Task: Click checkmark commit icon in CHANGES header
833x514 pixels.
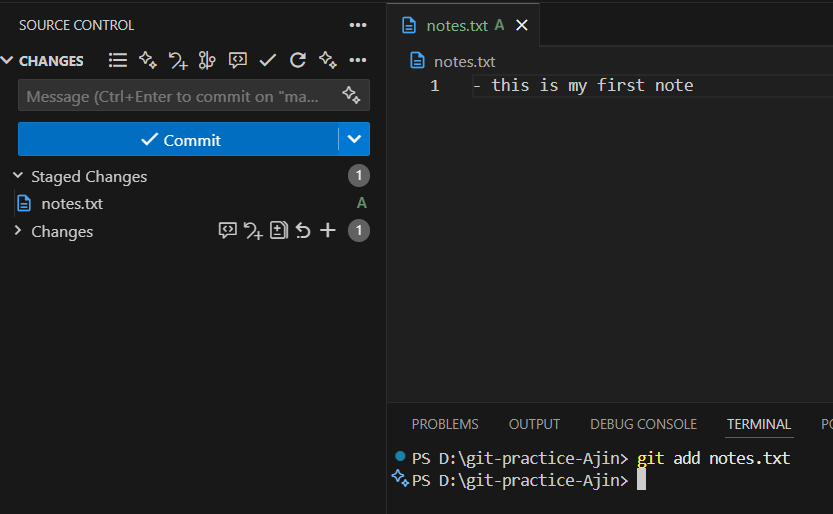Action: point(267,60)
